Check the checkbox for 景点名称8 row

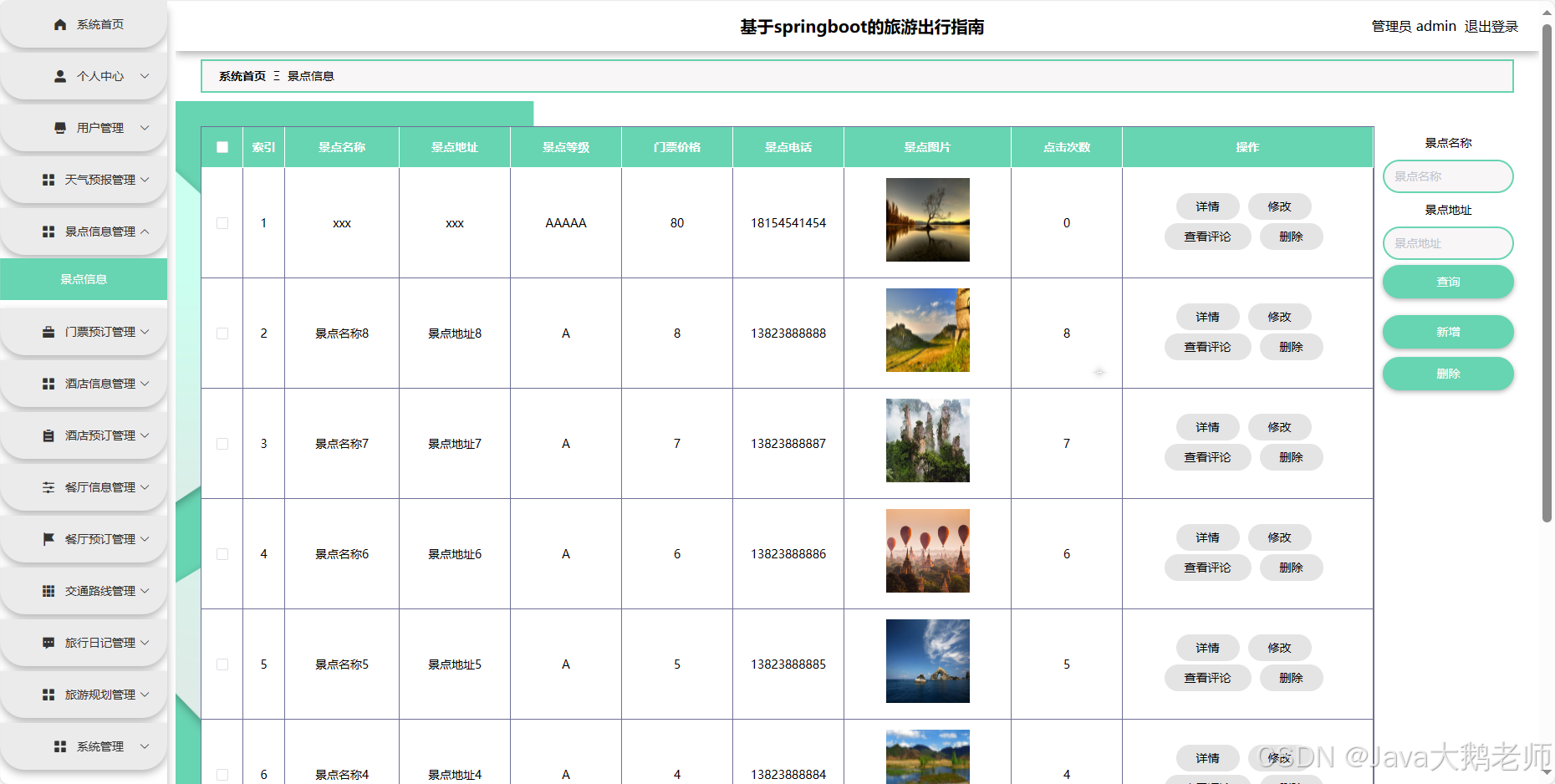click(x=222, y=333)
